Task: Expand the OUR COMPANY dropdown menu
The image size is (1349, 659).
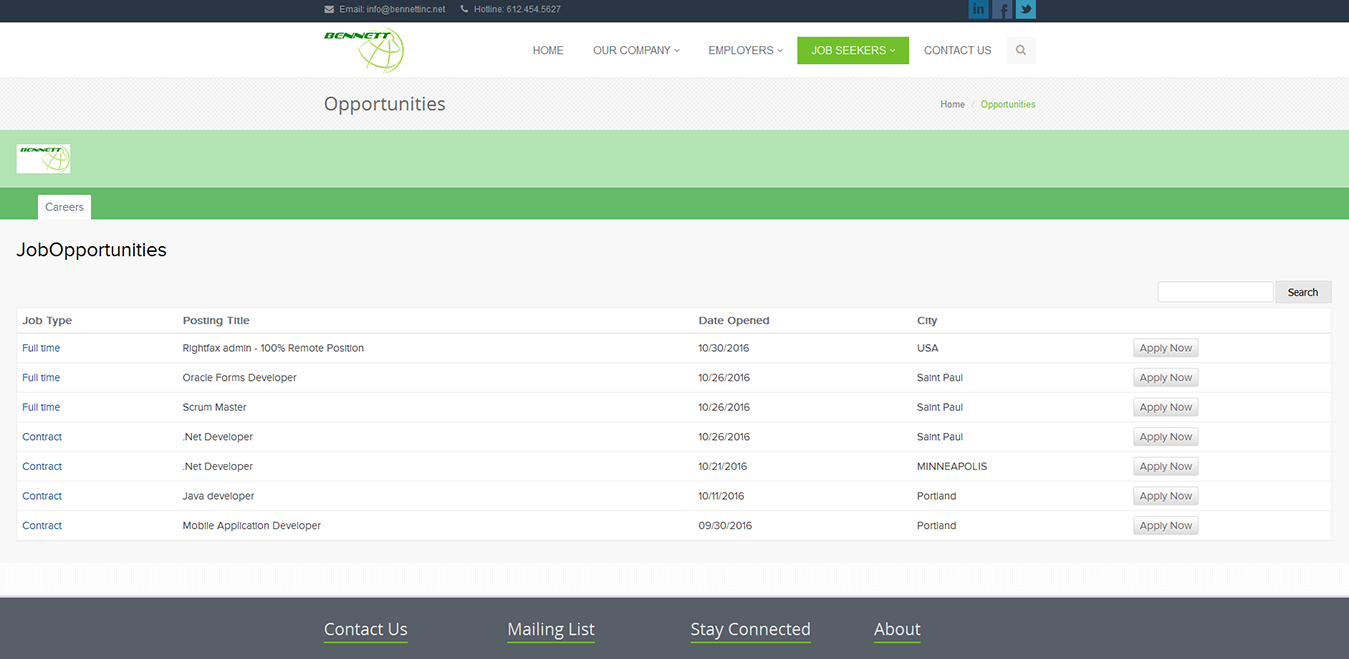Action: click(x=636, y=50)
